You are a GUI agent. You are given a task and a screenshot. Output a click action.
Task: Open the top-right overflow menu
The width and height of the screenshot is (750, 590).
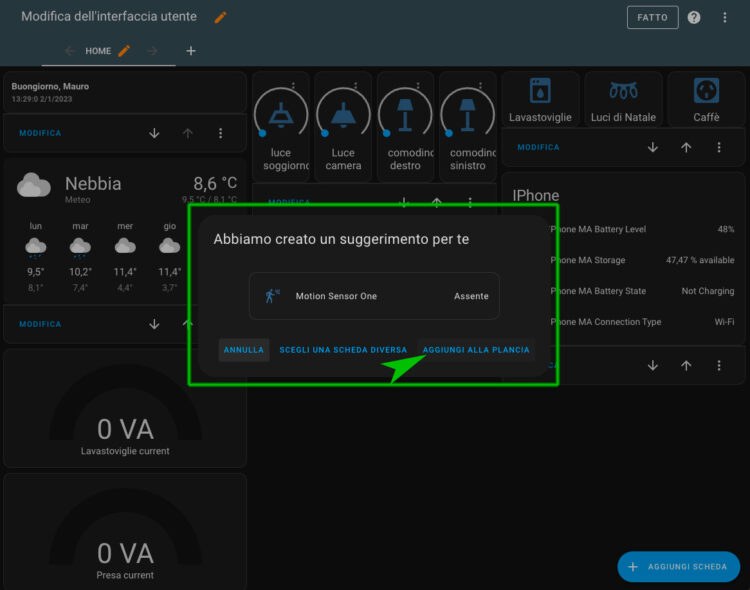click(725, 17)
